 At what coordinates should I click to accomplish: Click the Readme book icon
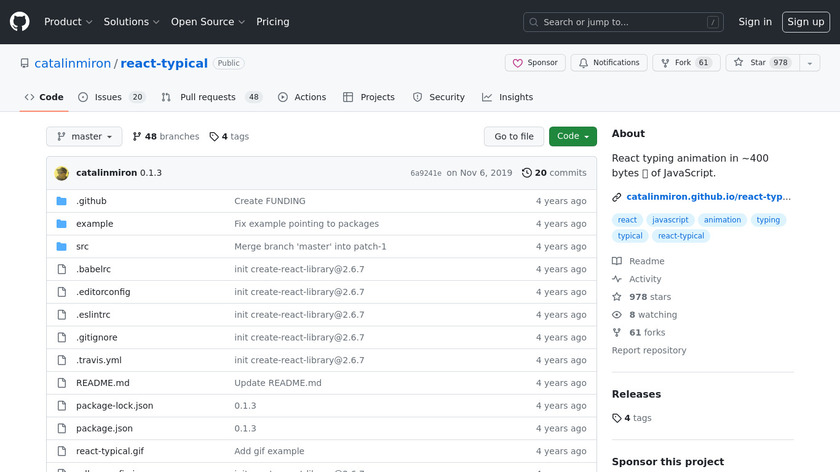click(617, 261)
